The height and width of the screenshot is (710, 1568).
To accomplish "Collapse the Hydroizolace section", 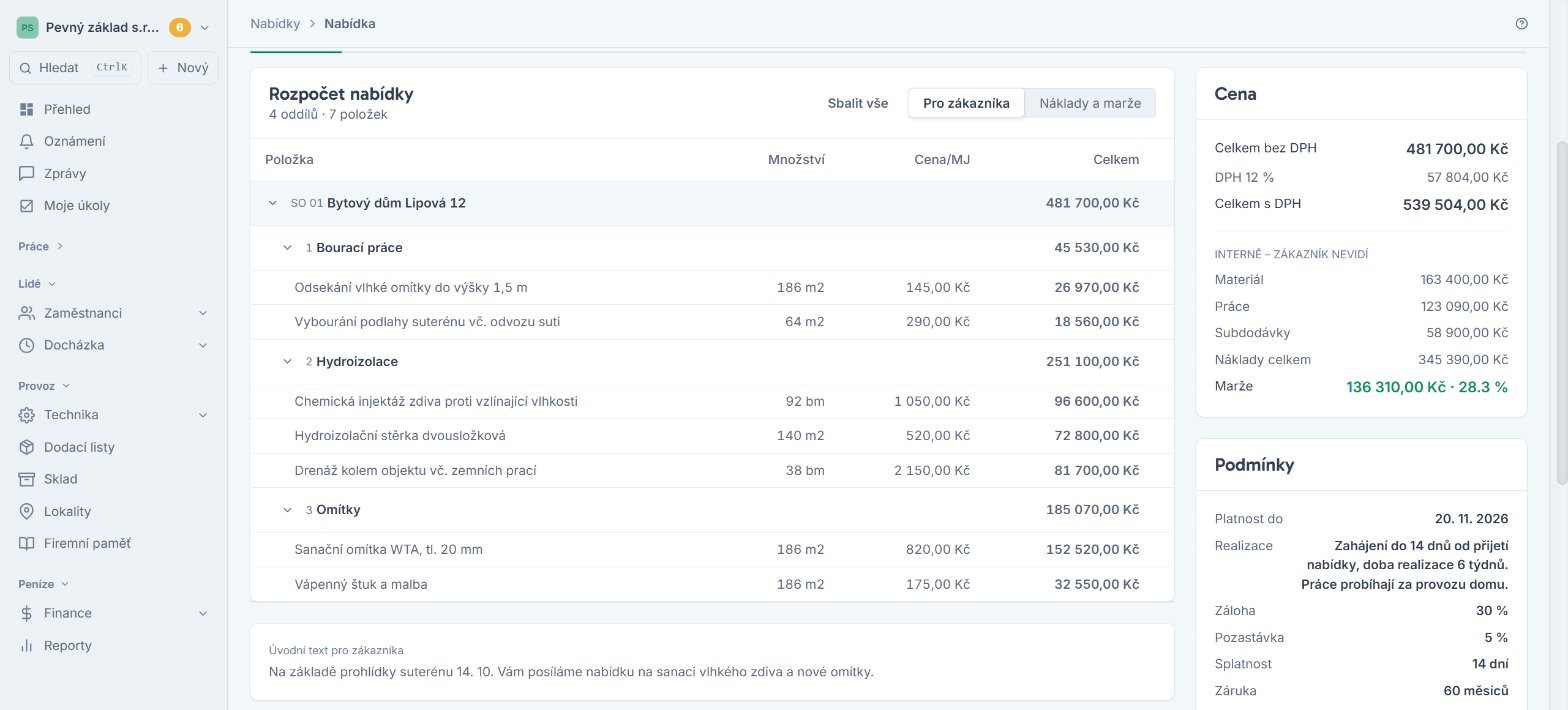I will coord(288,361).
